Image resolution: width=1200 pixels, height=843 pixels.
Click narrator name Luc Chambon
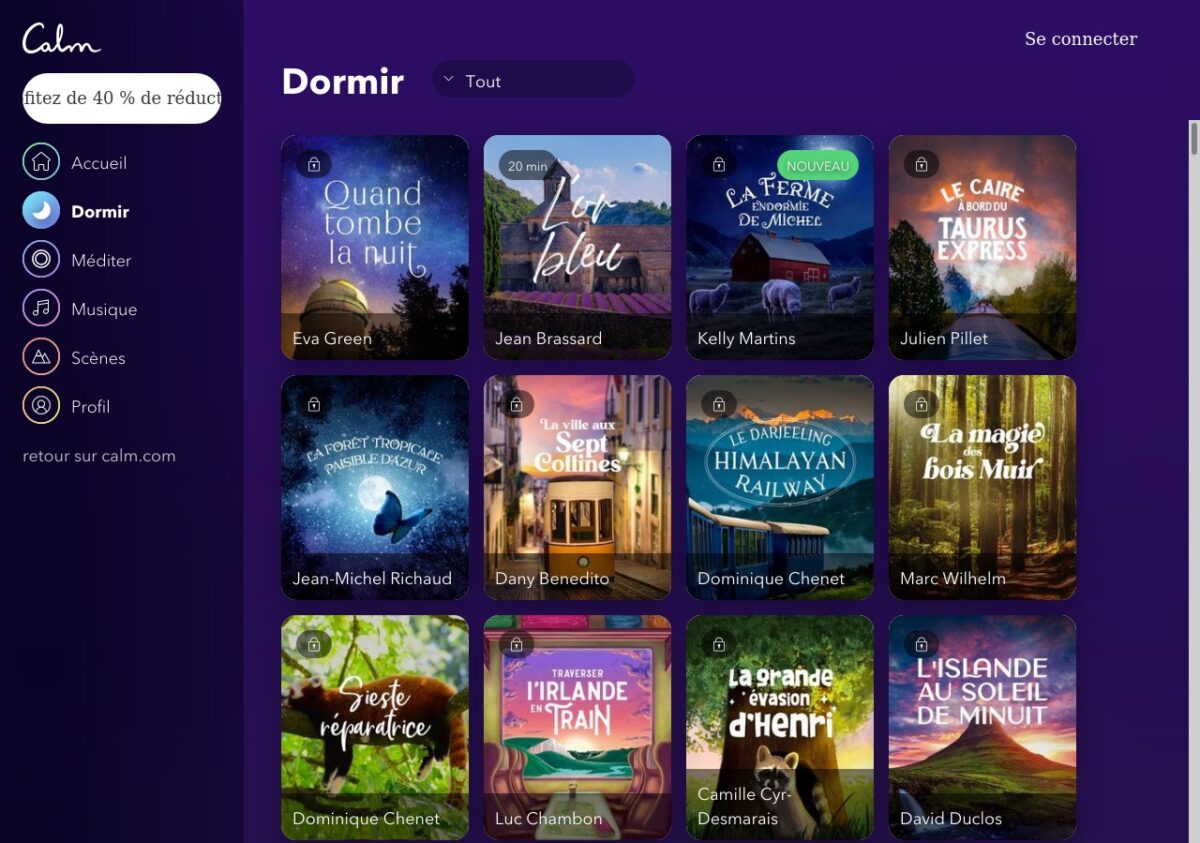pyautogui.click(x=549, y=818)
